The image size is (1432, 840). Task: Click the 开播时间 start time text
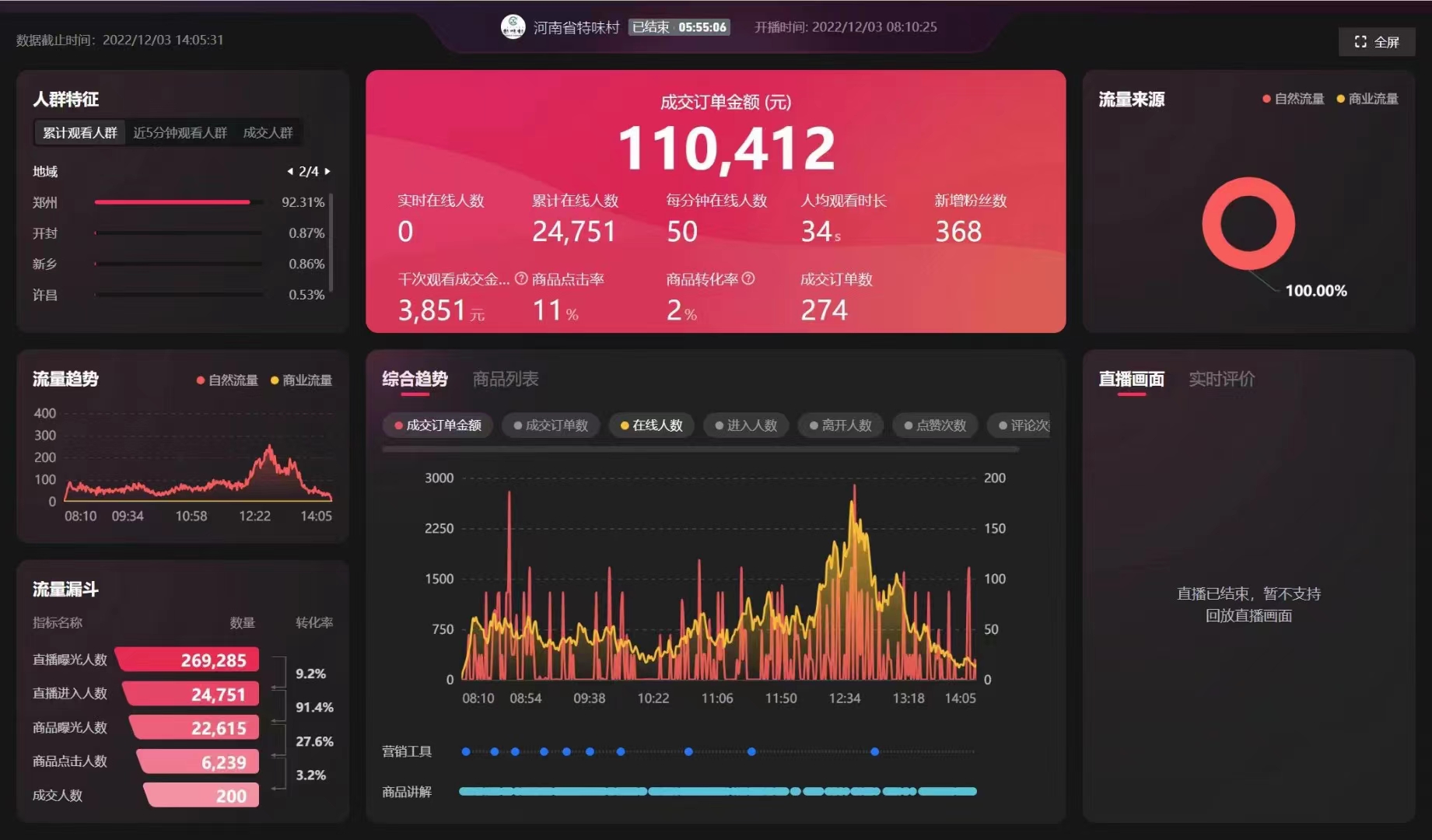click(x=846, y=27)
